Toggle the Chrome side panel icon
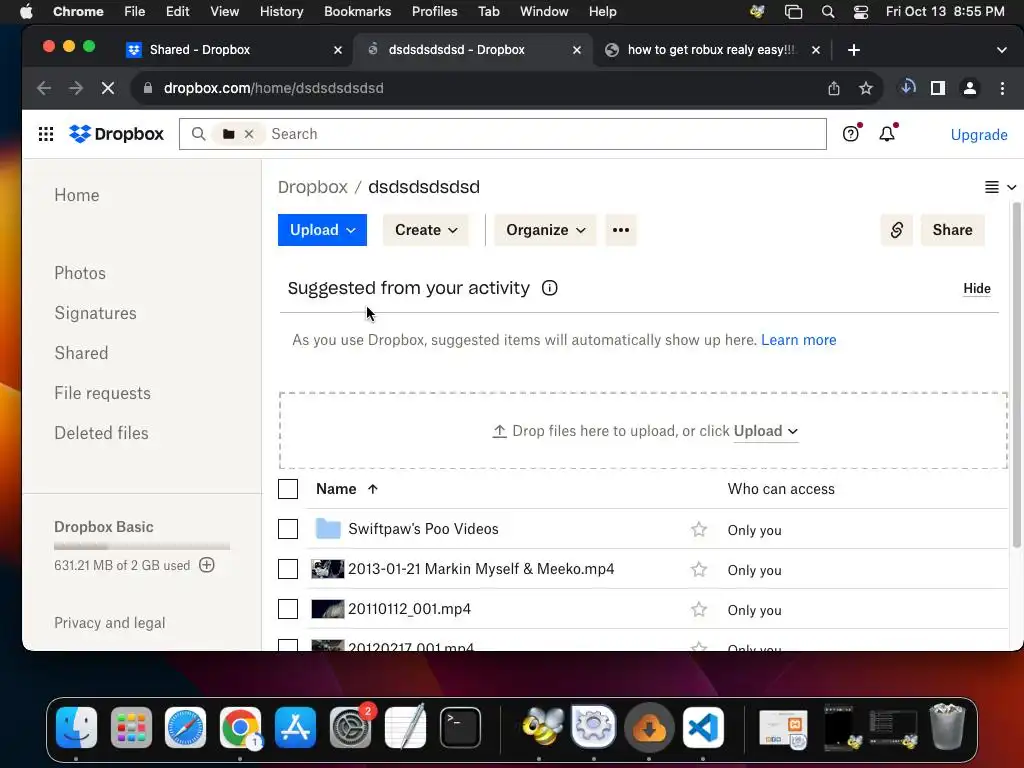Viewport: 1024px width, 768px height. pos(938,88)
